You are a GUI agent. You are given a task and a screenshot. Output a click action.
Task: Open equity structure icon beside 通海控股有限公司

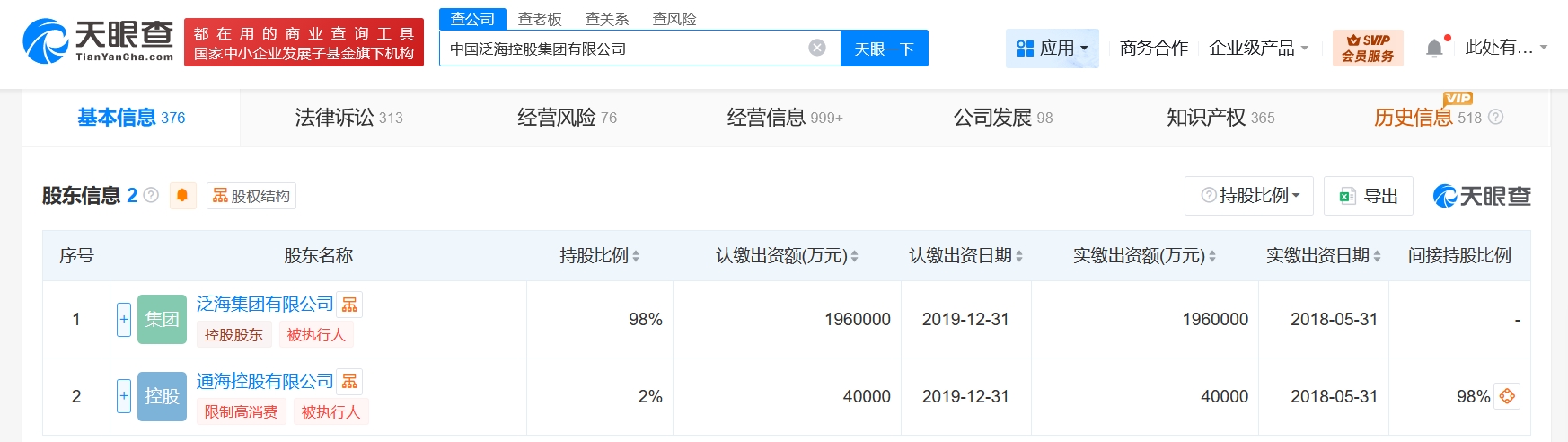pyautogui.click(x=350, y=383)
